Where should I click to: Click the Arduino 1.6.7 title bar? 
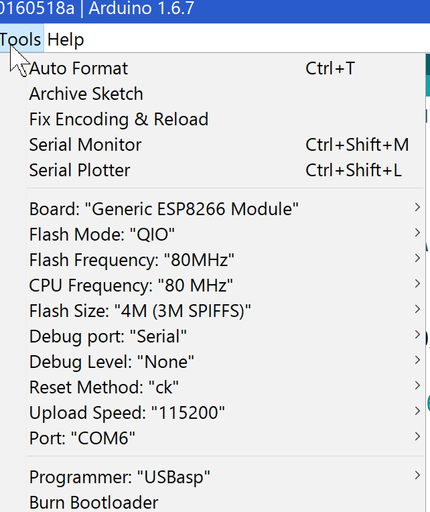click(x=215, y=10)
